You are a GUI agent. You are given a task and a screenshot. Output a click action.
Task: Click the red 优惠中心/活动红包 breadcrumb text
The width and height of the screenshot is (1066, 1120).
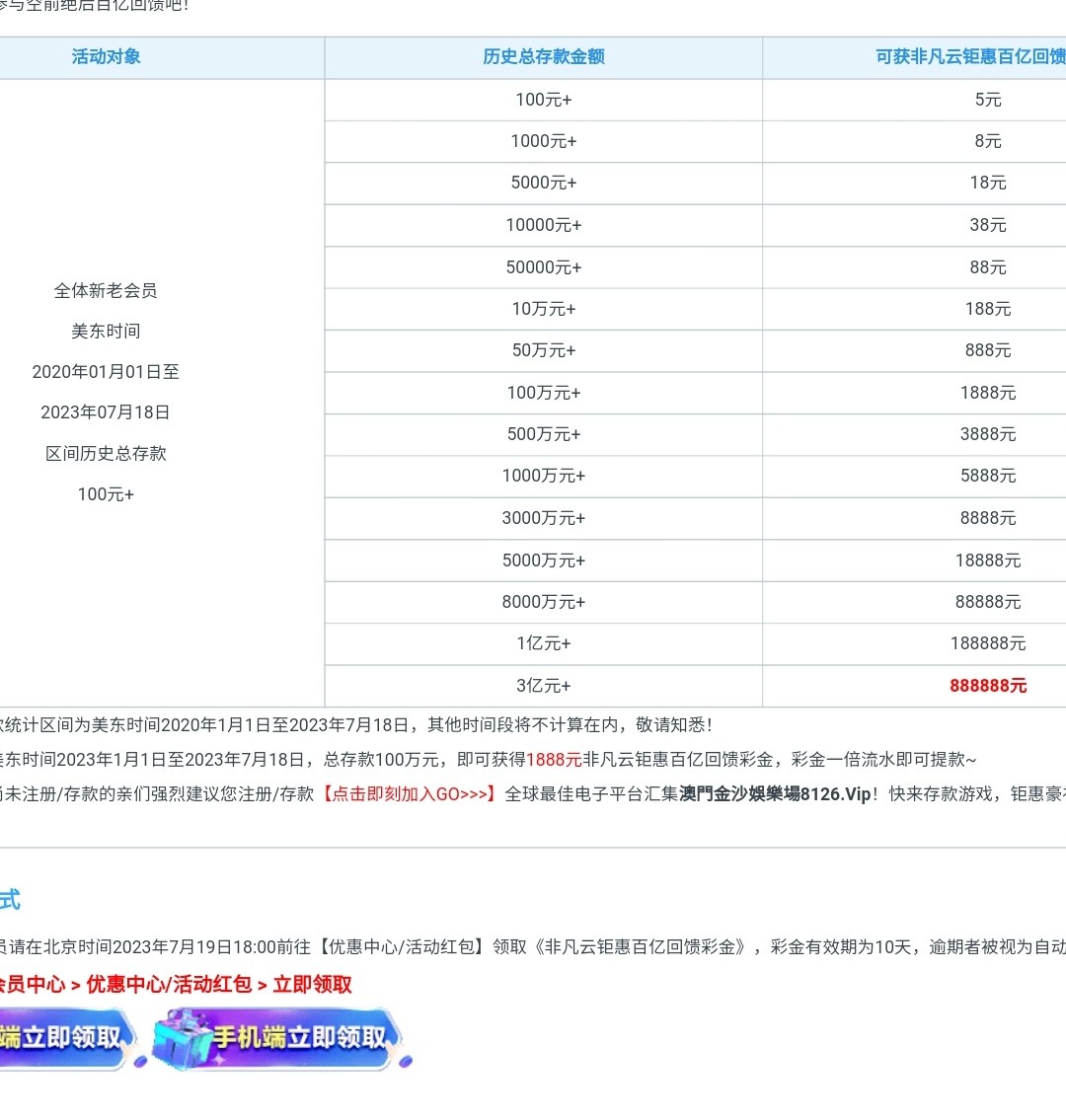click(x=169, y=985)
